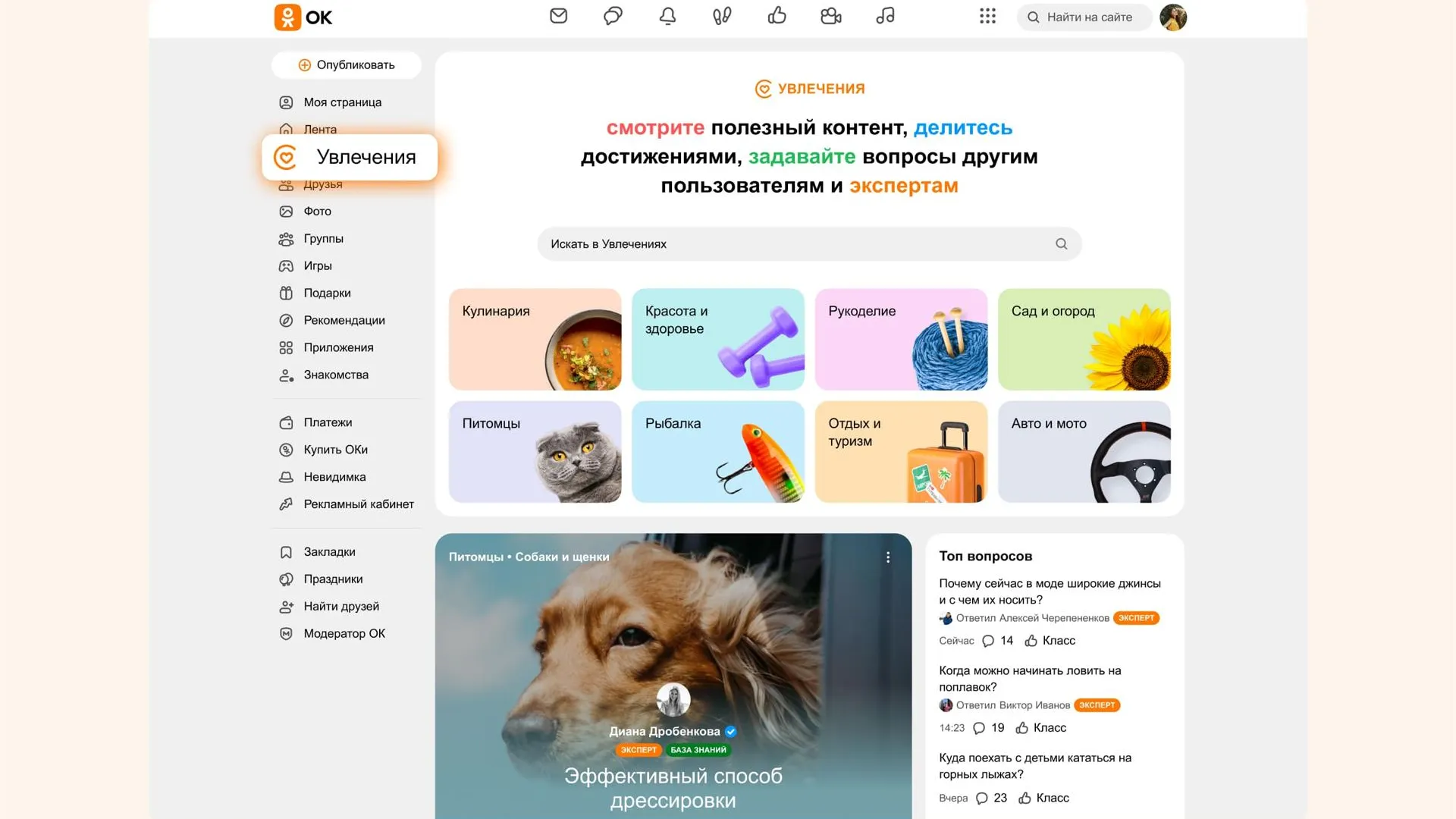Go to Моя страница
This screenshot has height=819, width=1456.
[342, 102]
